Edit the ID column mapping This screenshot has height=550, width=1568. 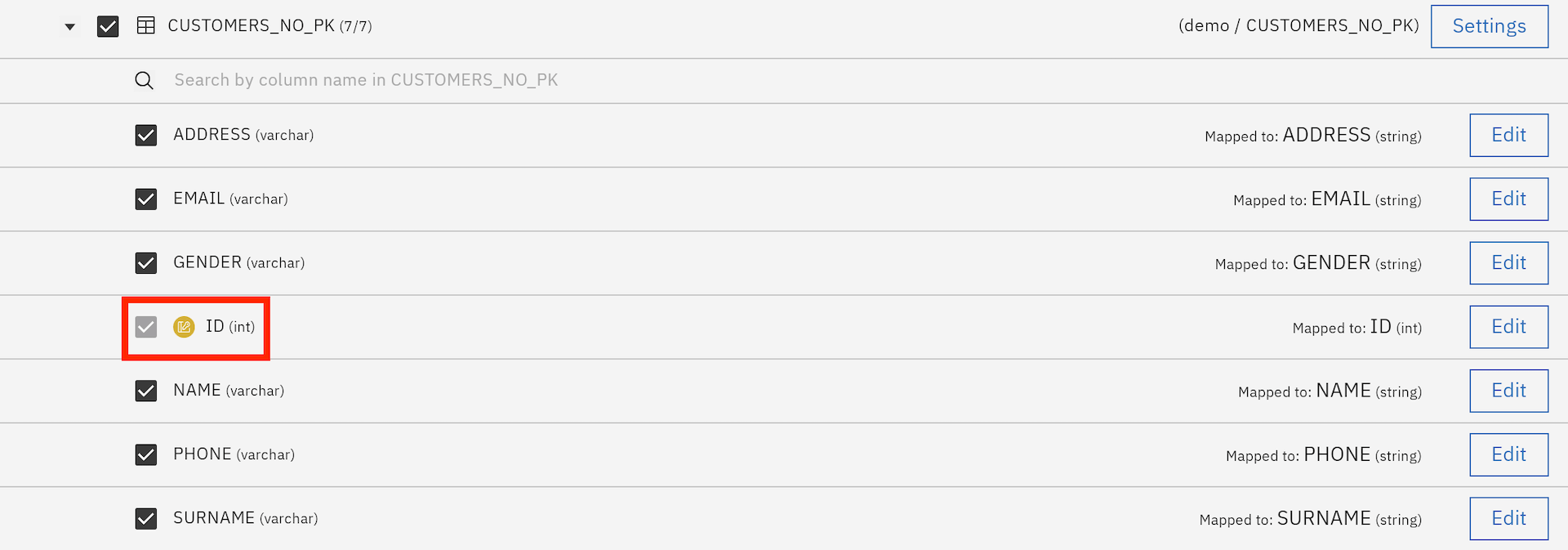(x=1509, y=327)
